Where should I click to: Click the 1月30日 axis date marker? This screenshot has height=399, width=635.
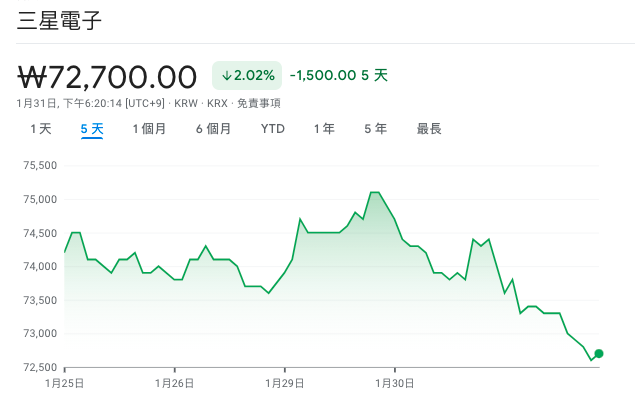click(x=395, y=383)
